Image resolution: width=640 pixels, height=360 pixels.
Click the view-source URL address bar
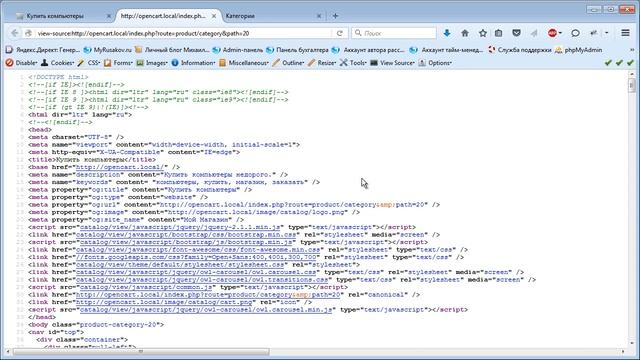click(184, 33)
